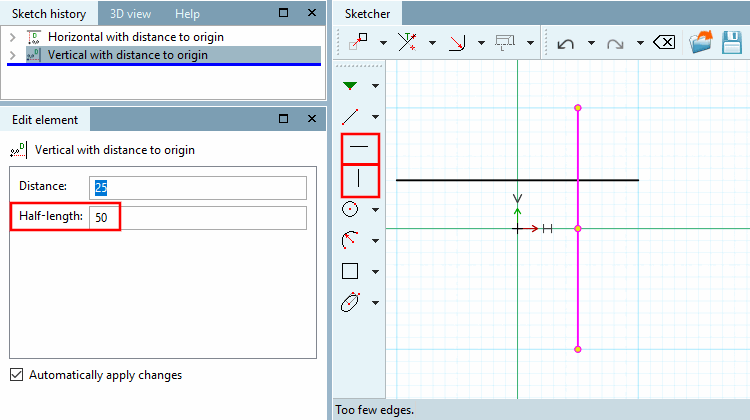The image size is (750, 420).
Task: Maximize the Edit element panel
Action: pyautogui.click(x=284, y=119)
